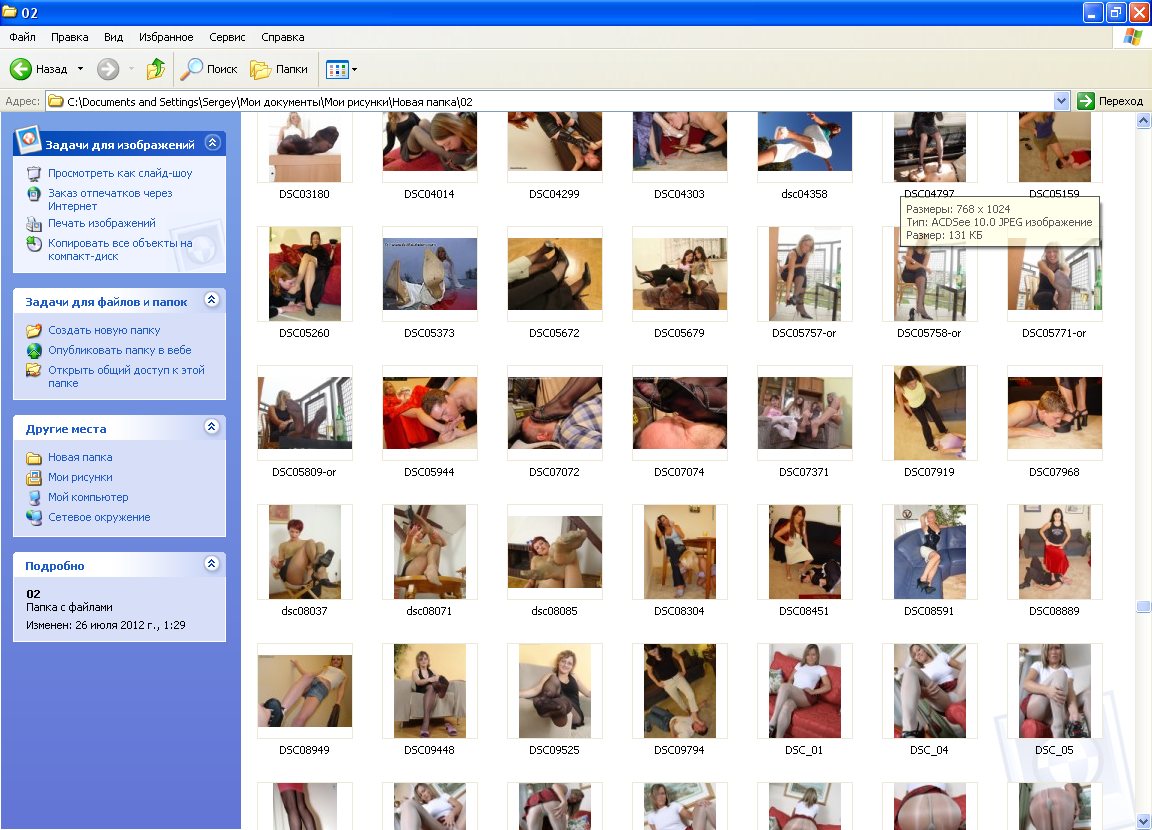Screen dimensions: 1152x830
Task: Collapse the Другие места panel
Action: click(x=212, y=427)
